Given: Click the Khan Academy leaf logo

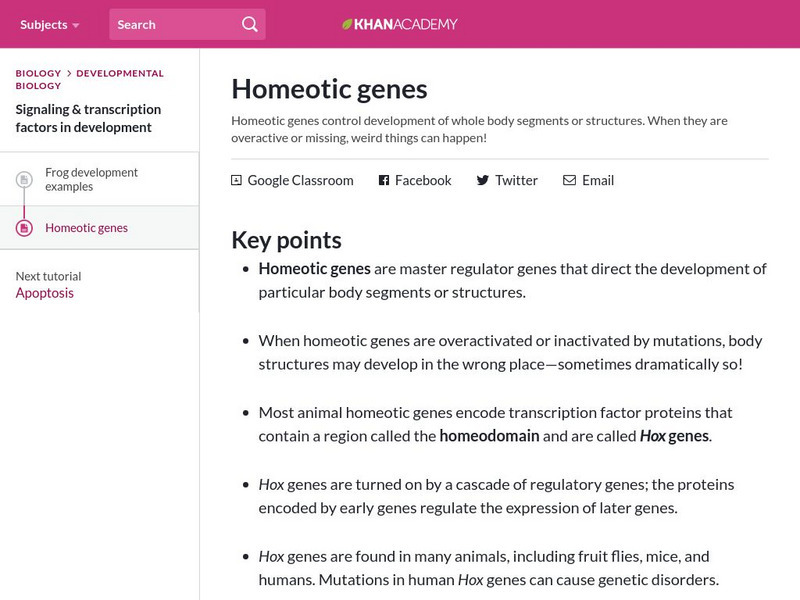Looking at the screenshot, I should [347, 24].
